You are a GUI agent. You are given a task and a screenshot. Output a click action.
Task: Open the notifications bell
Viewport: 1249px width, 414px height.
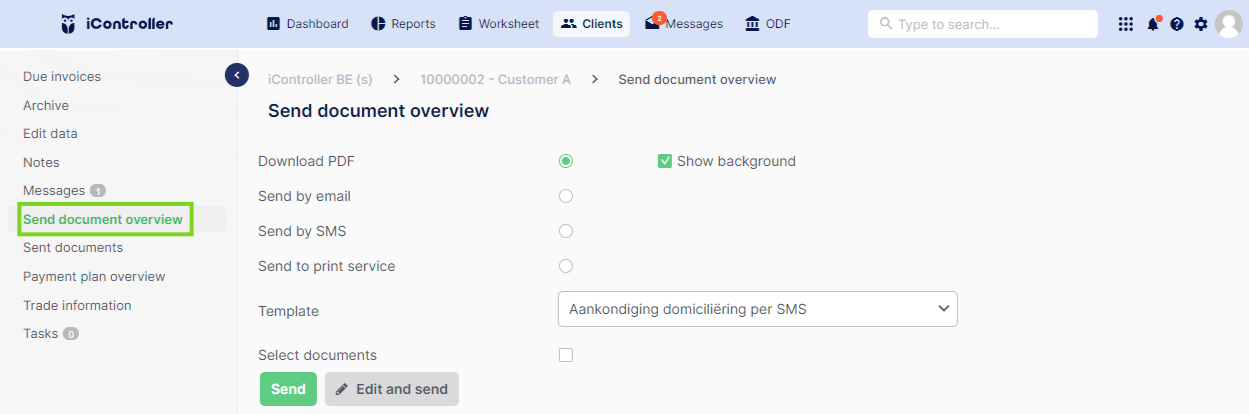(1153, 24)
